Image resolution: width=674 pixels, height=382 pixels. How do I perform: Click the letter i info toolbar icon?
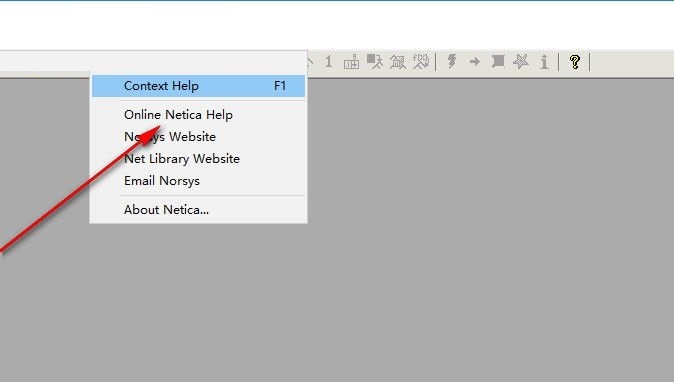(x=544, y=62)
